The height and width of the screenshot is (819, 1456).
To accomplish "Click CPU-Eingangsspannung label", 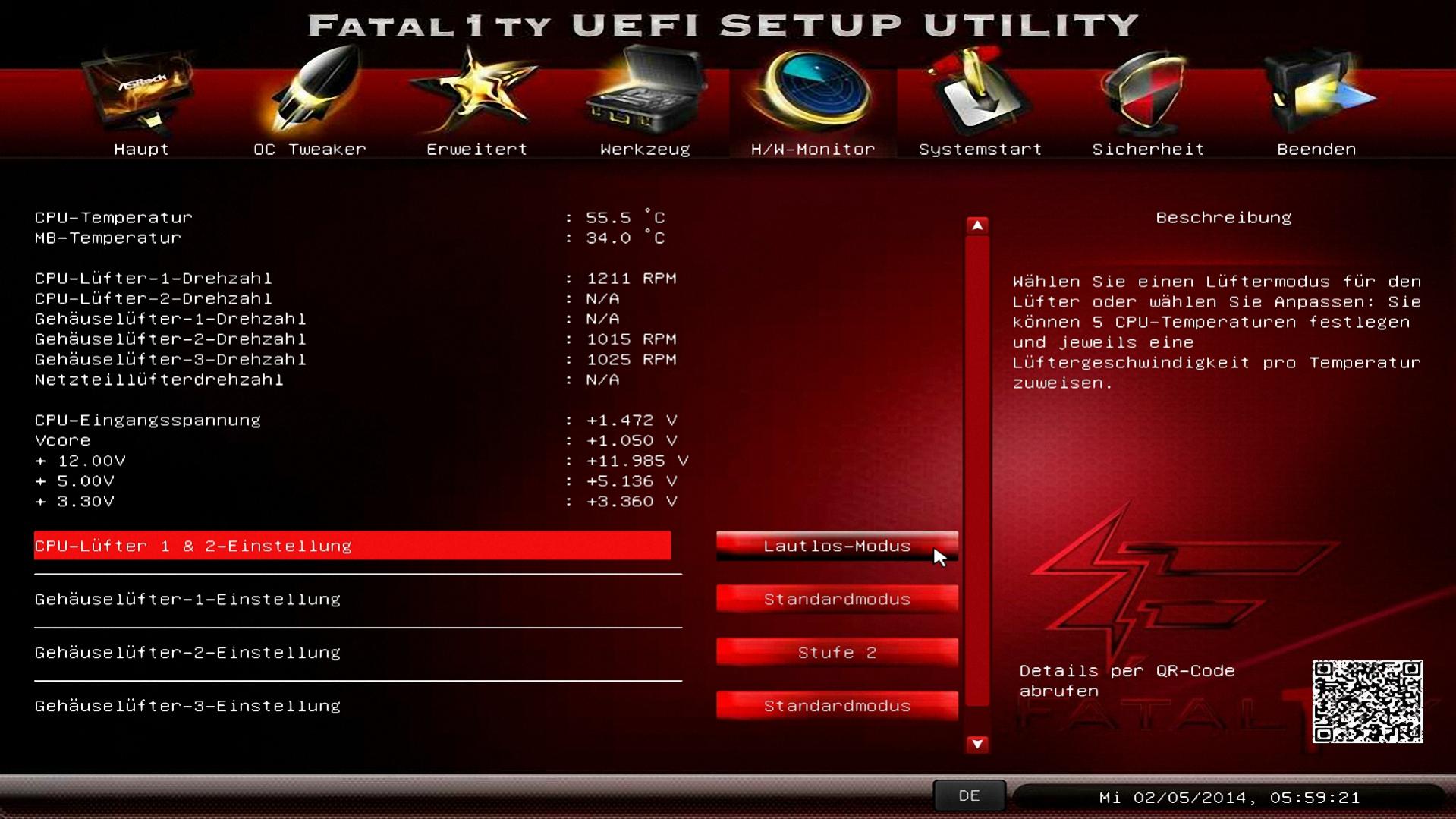I will [148, 421].
